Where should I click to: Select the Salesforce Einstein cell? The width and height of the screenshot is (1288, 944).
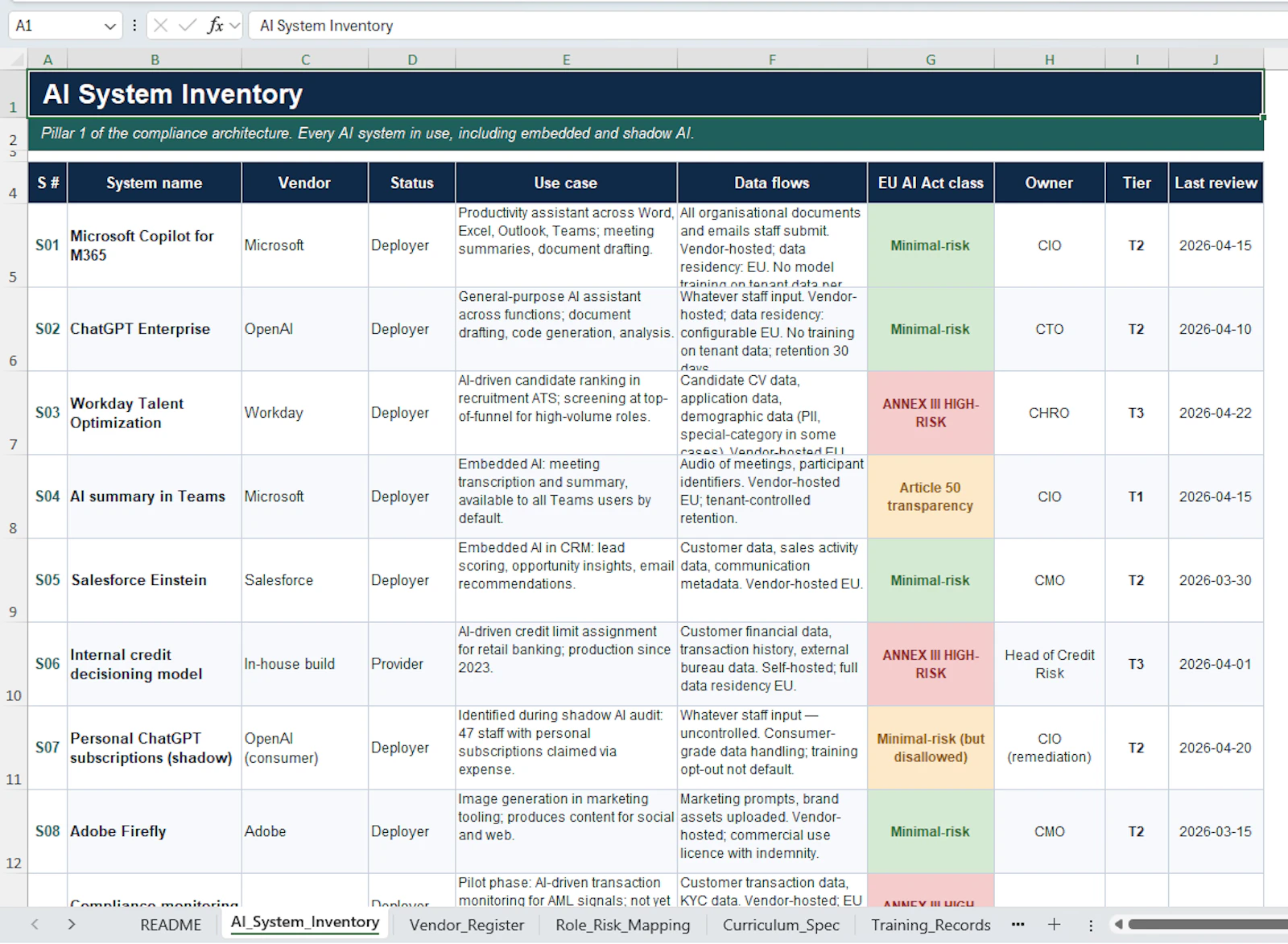[155, 580]
